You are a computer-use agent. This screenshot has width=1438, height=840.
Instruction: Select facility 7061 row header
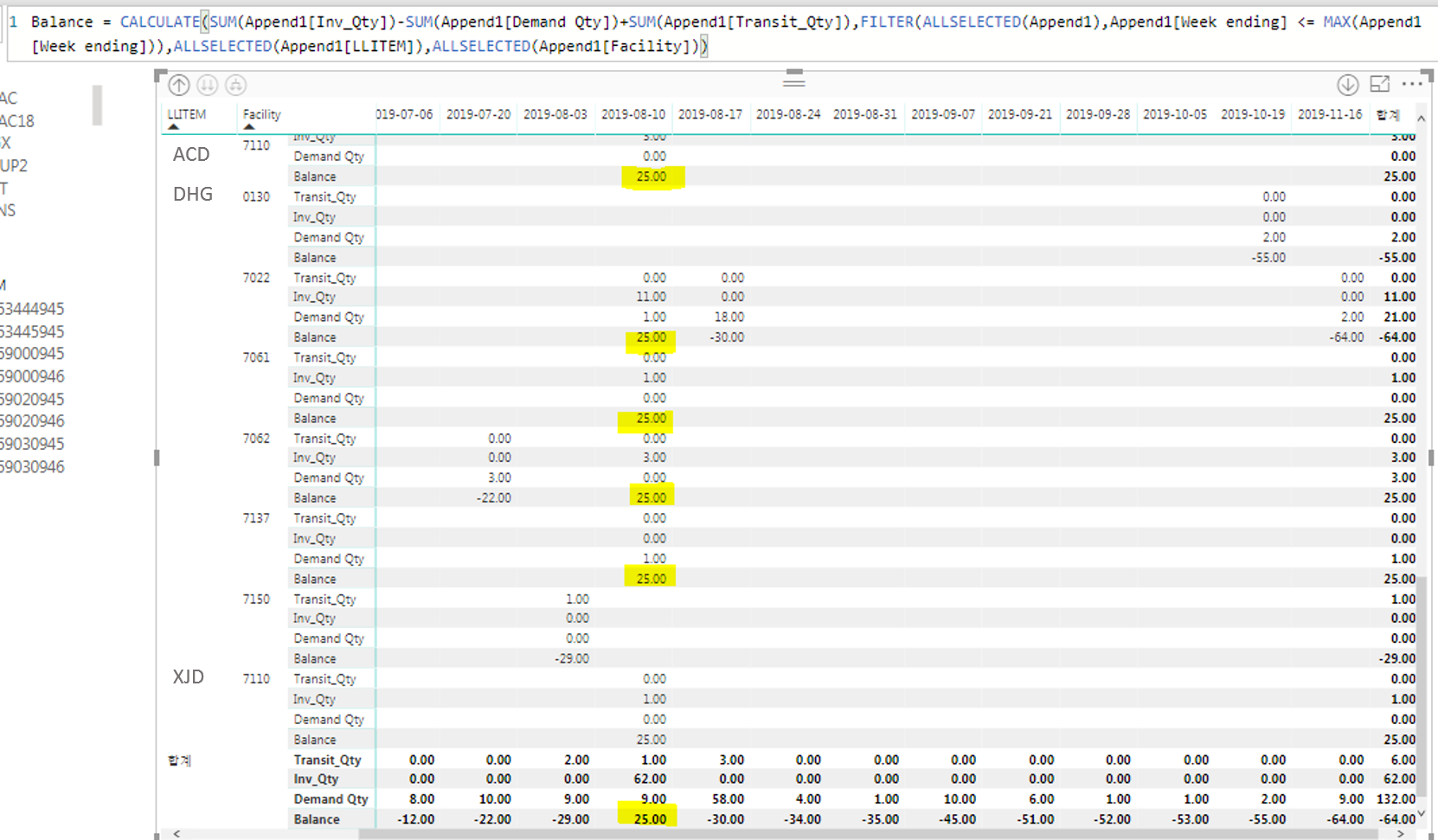coord(256,357)
